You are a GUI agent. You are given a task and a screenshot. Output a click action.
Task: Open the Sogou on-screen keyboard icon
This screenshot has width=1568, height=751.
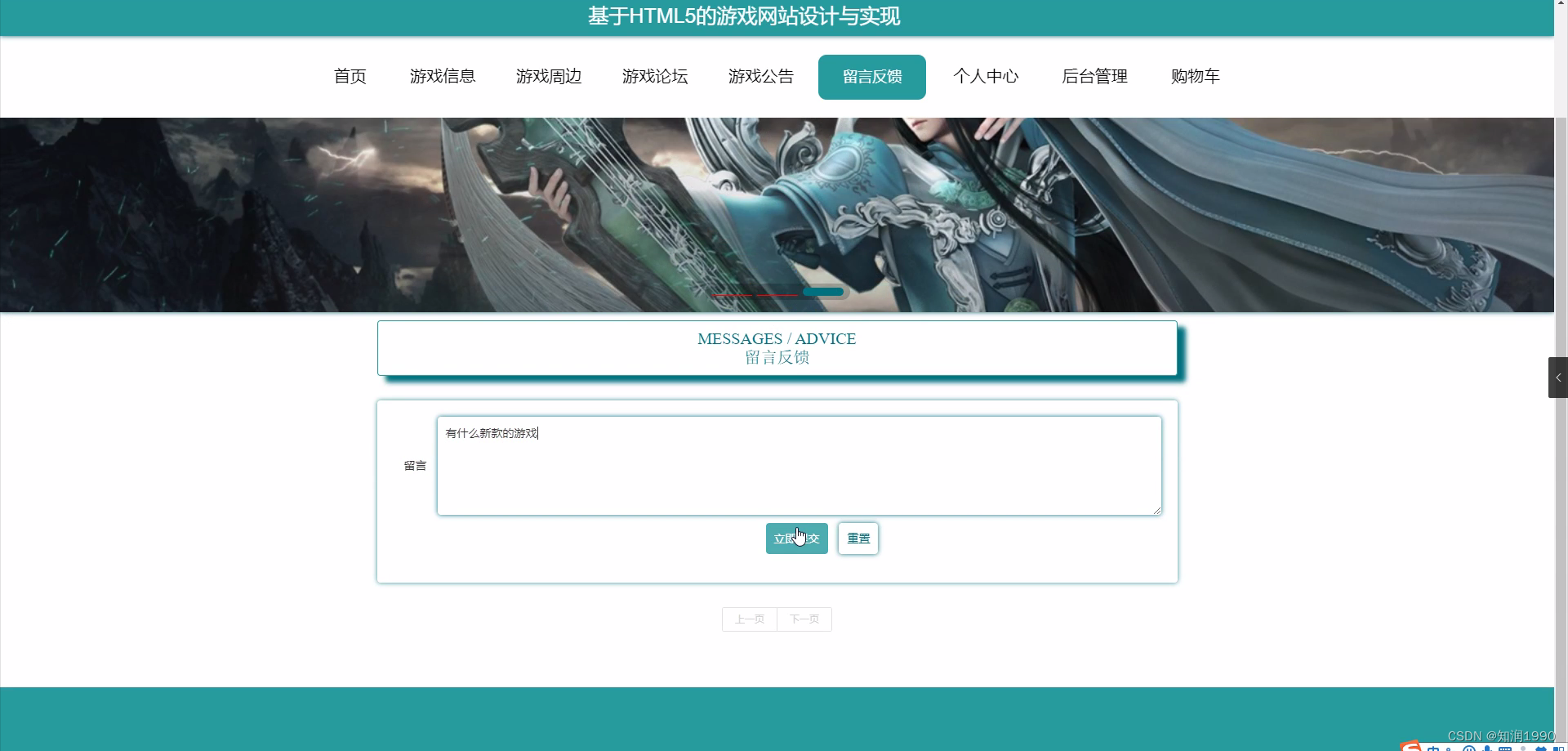coord(1505,748)
